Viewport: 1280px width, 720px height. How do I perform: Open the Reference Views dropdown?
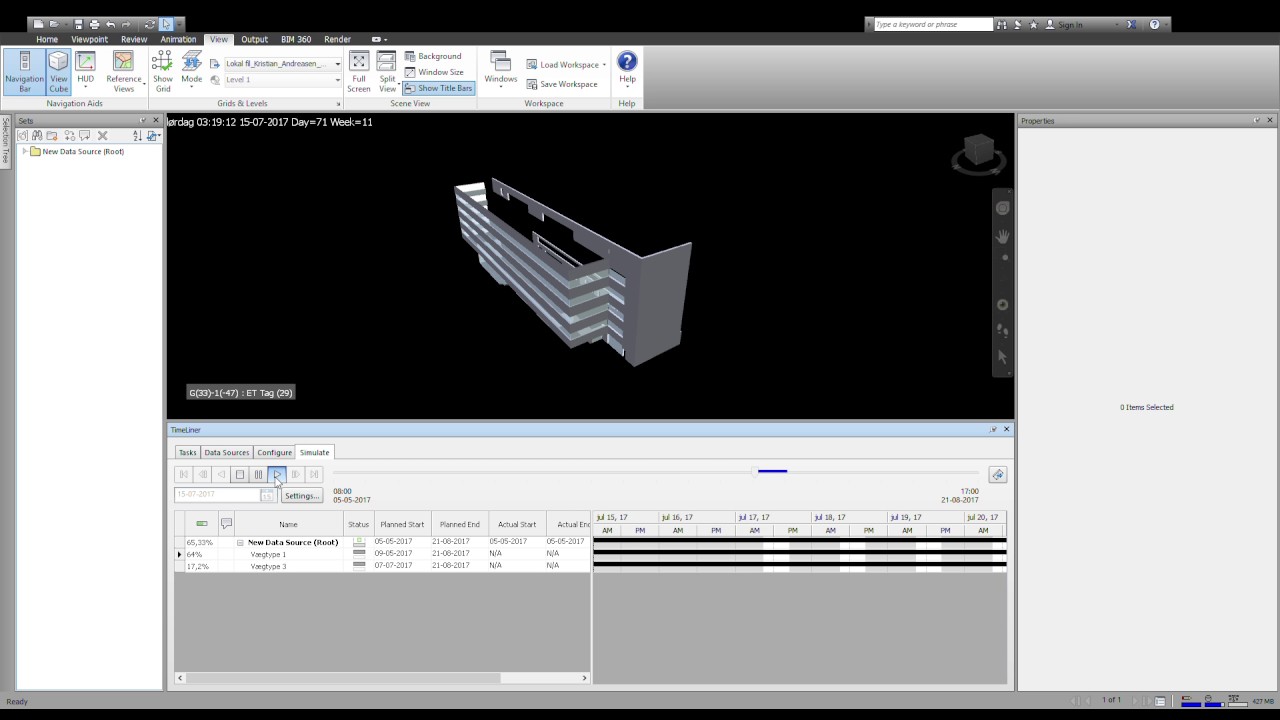coord(124,72)
